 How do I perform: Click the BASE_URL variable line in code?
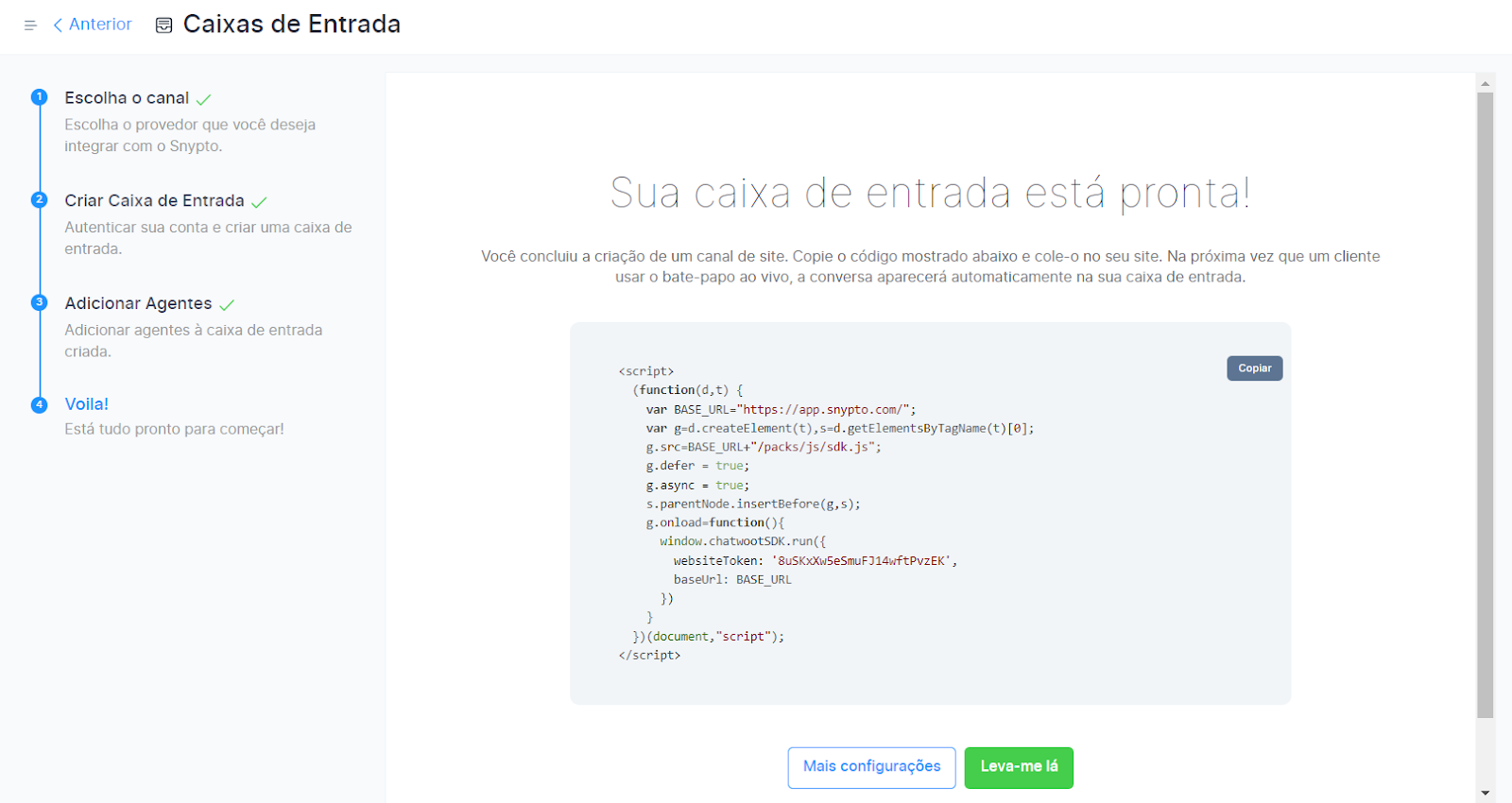pyautogui.click(x=781, y=409)
